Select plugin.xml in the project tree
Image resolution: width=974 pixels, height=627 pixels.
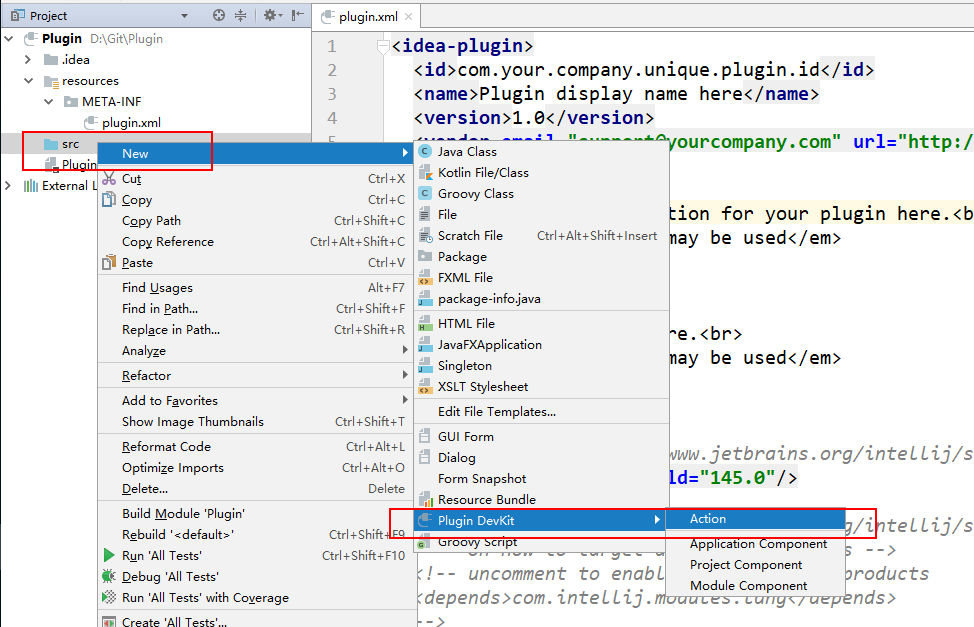click(131, 122)
